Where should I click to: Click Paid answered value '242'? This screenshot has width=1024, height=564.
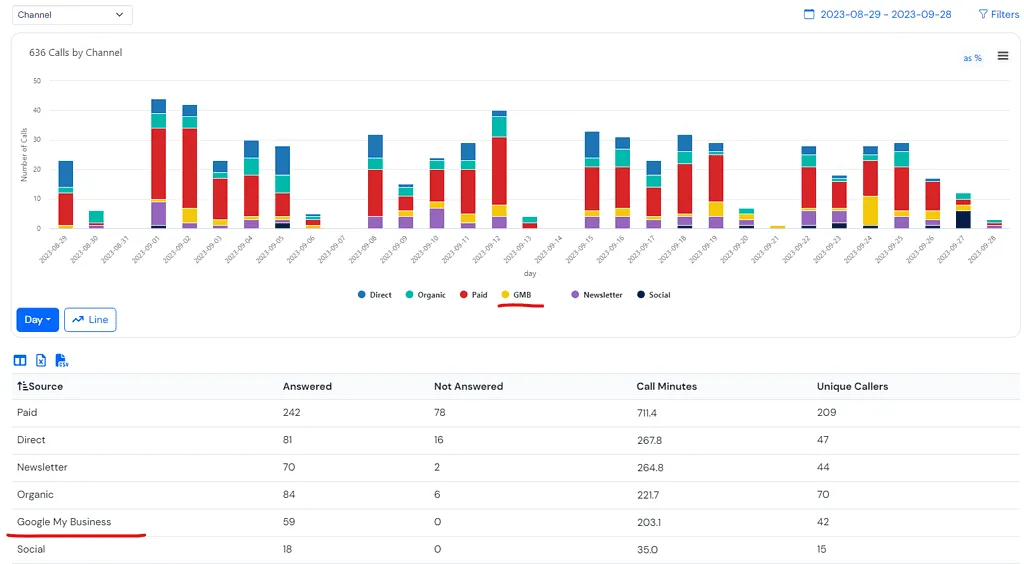pyautogui.click(x=291, y=413)
